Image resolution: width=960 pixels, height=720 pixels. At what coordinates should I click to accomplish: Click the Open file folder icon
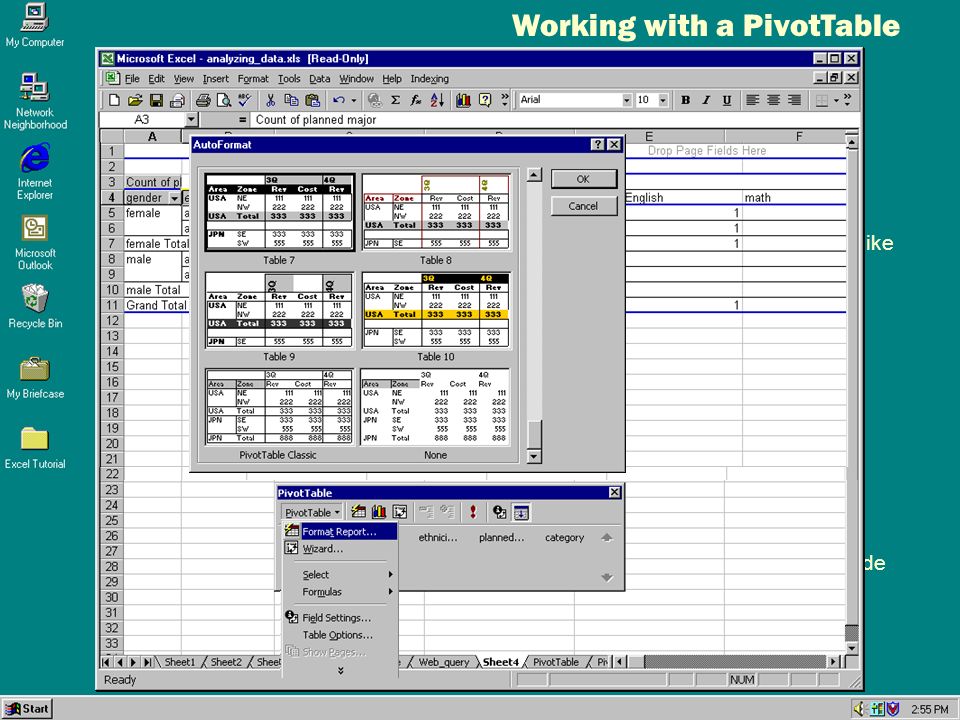pos(135,100)
